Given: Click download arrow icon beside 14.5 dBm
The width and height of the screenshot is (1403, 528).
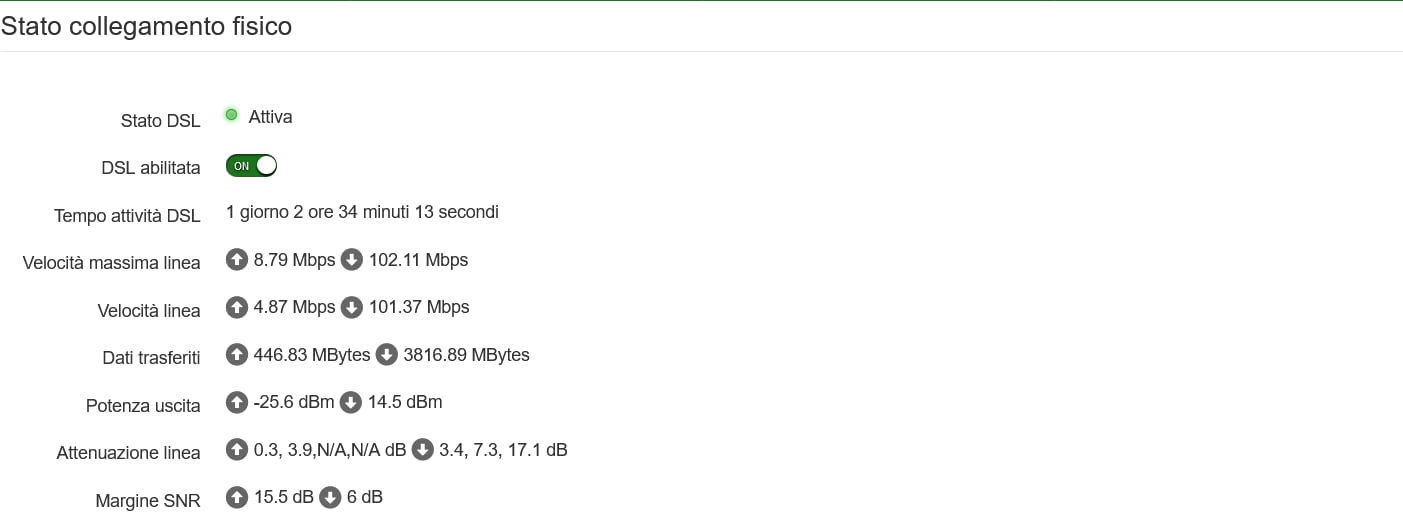Looking at the screenshot, I should 351,402.
